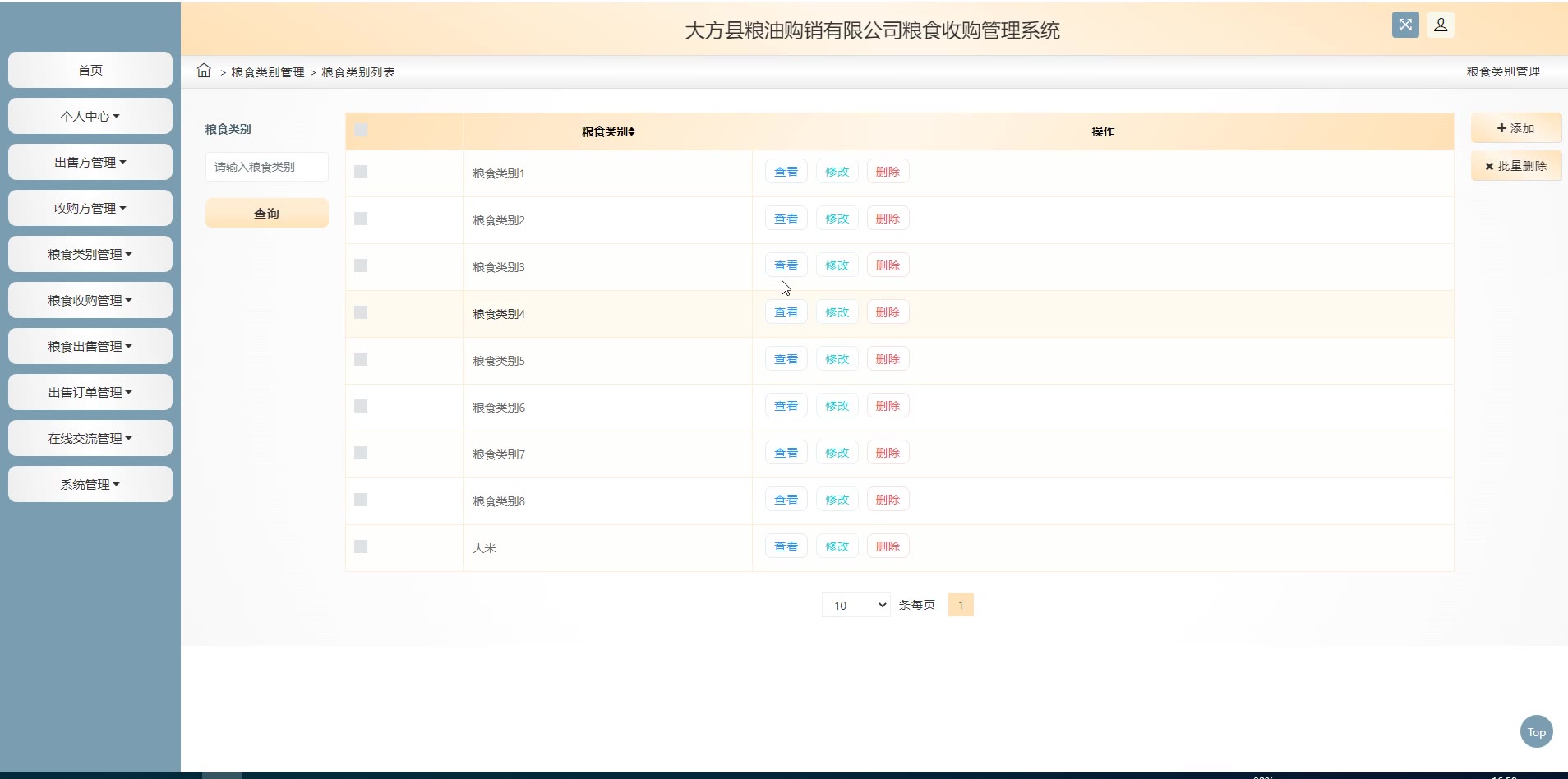Open 粮食收购管理 sidebar menu

tap(90, 300)
